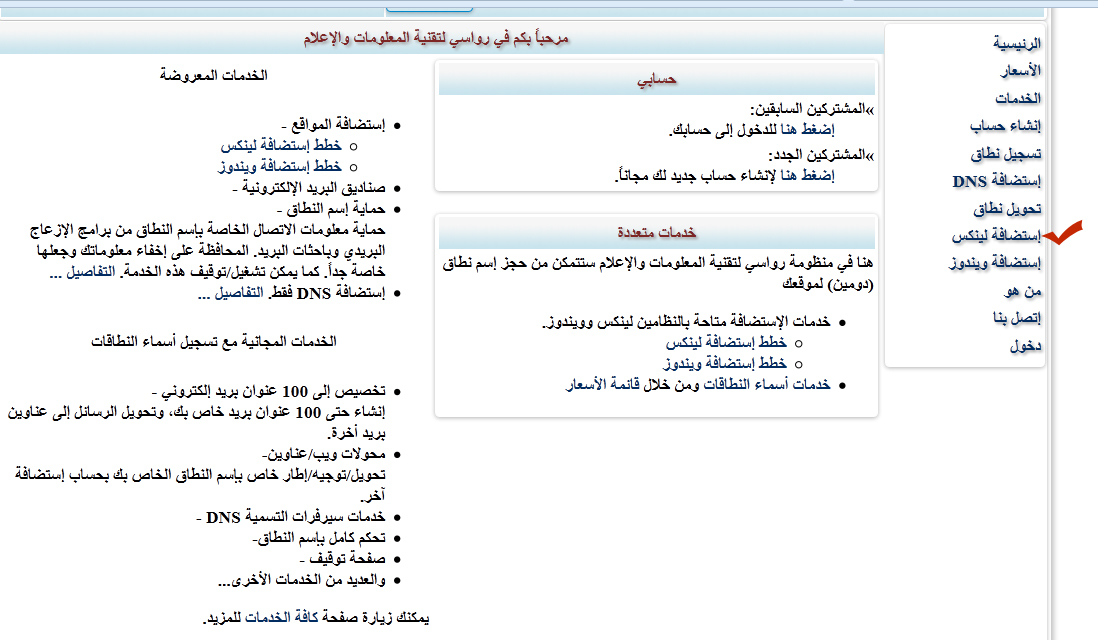This screenshot has height=640, width=1098.
Task: Select صناديق البريد الإلكترونية list item
Action: click(309, 188)
